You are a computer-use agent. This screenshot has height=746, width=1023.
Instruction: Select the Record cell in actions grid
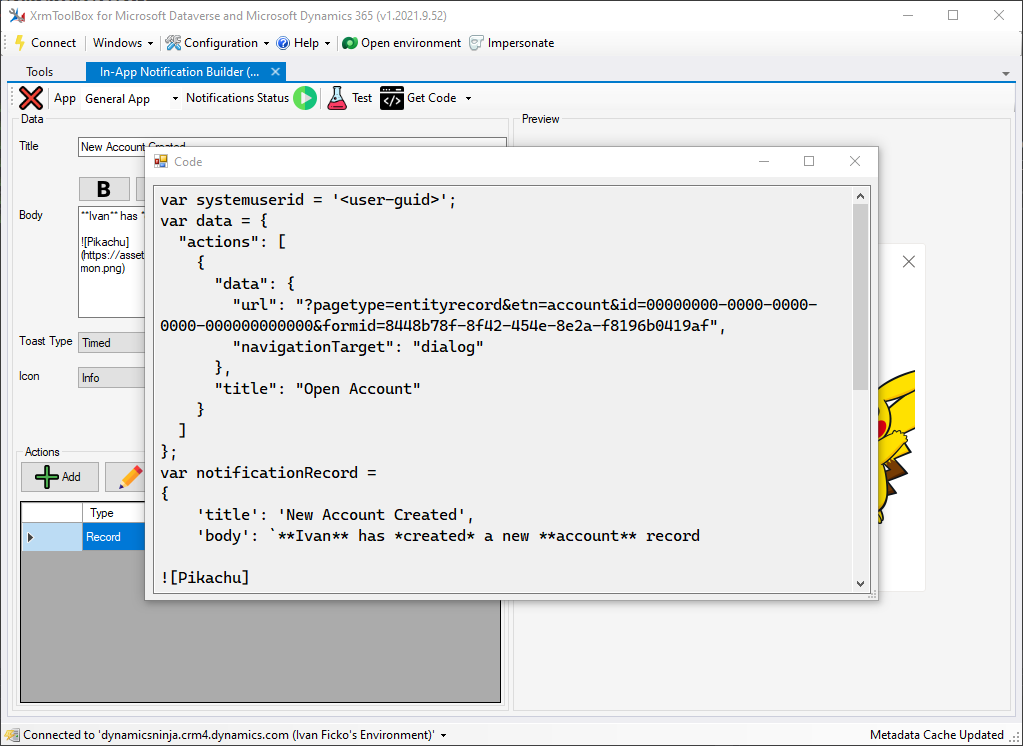(114, 537)
